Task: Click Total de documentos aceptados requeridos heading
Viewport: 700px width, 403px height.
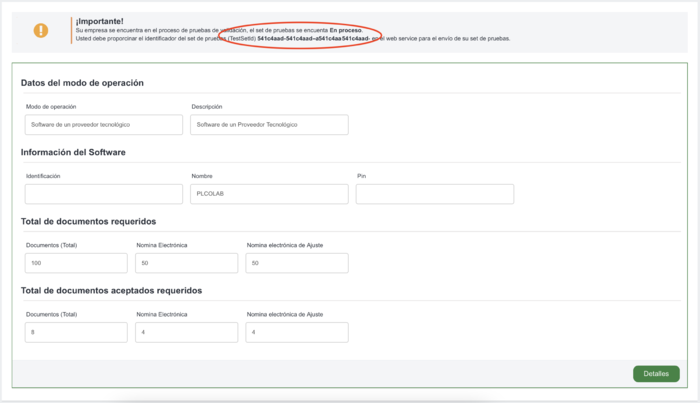Action: click(111, 290)
